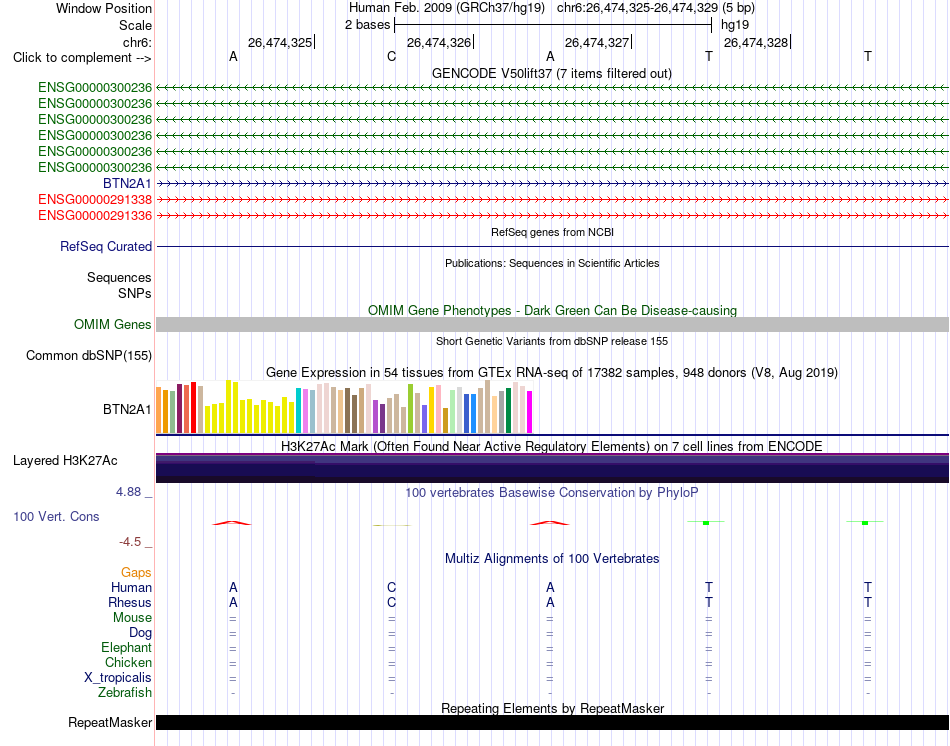Viewport: 950px width, 746px height.
Task: Click the red ENSG00000291338 transcript line
Action: click(552, 199)
